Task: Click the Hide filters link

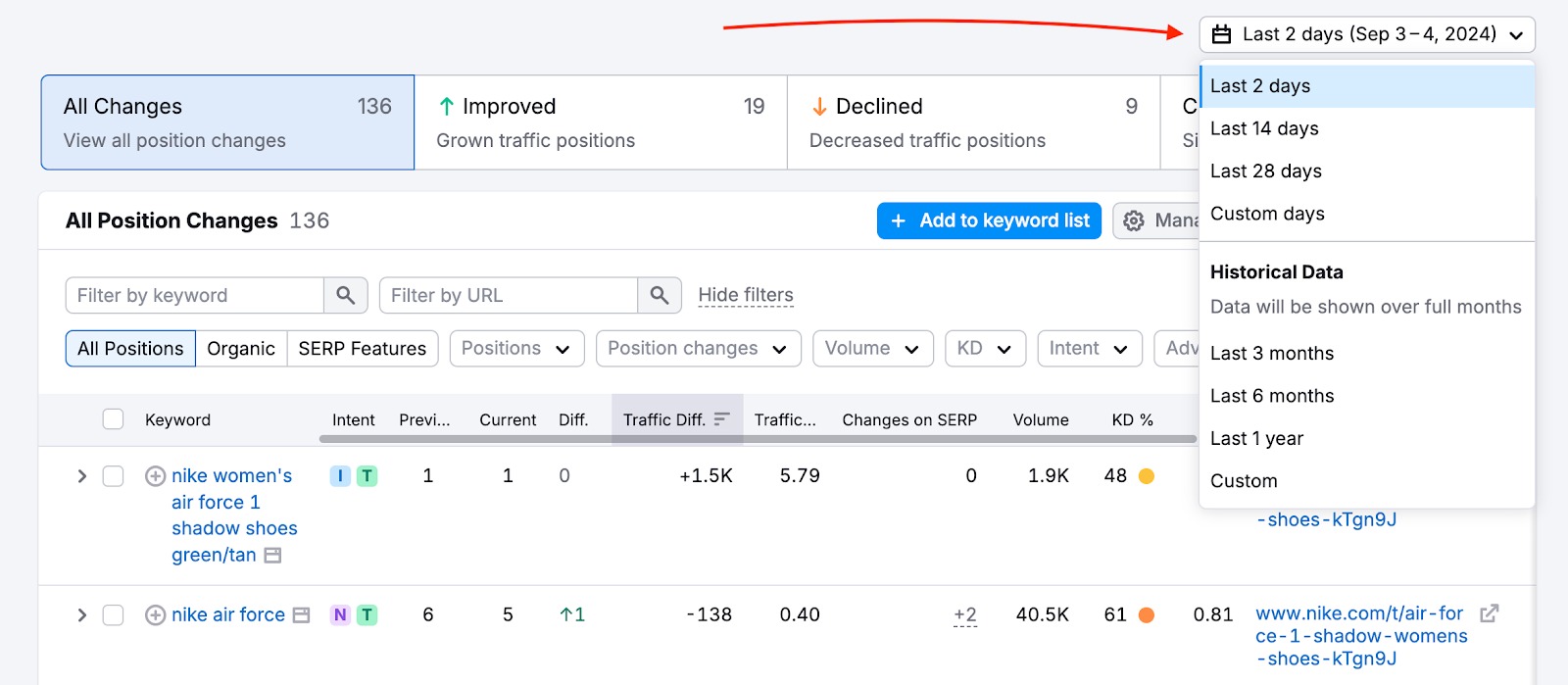Action: point(746,295)
